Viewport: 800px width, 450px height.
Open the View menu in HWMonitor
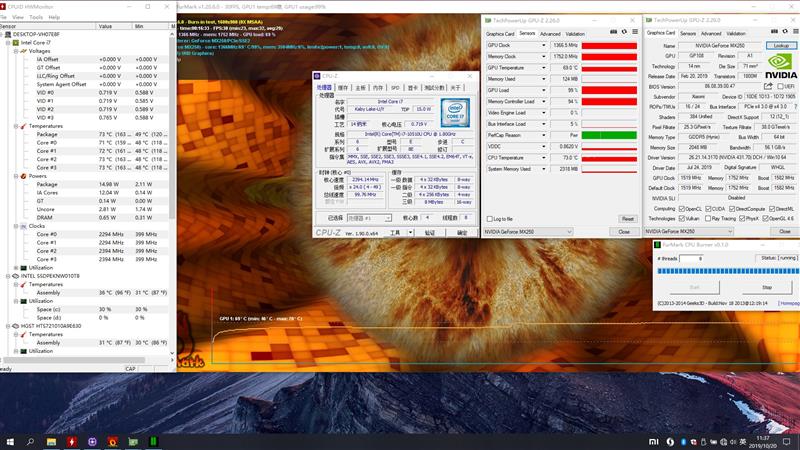(18, 17)
